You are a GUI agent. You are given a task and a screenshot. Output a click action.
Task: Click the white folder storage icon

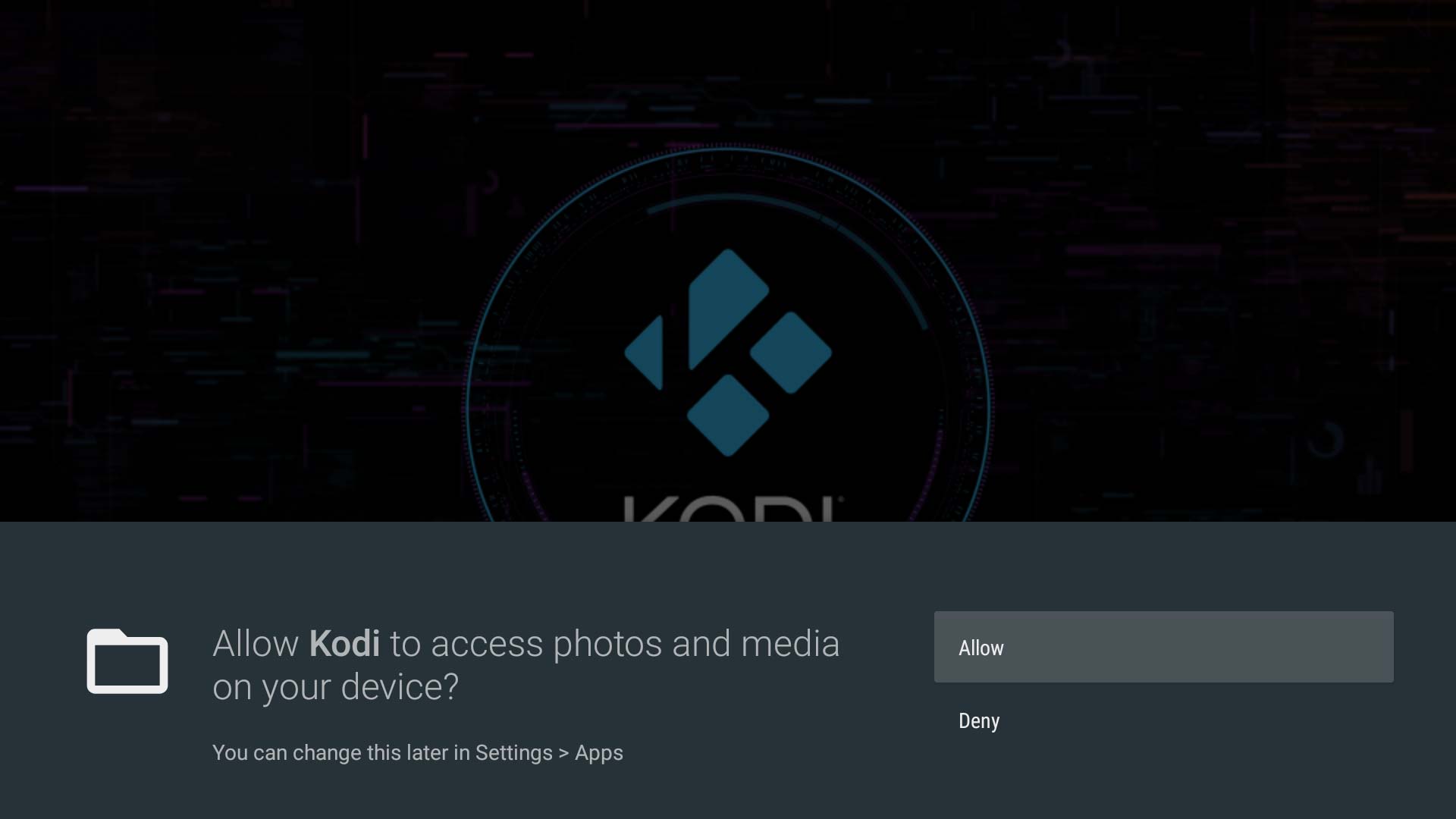(x=127, y=661)
